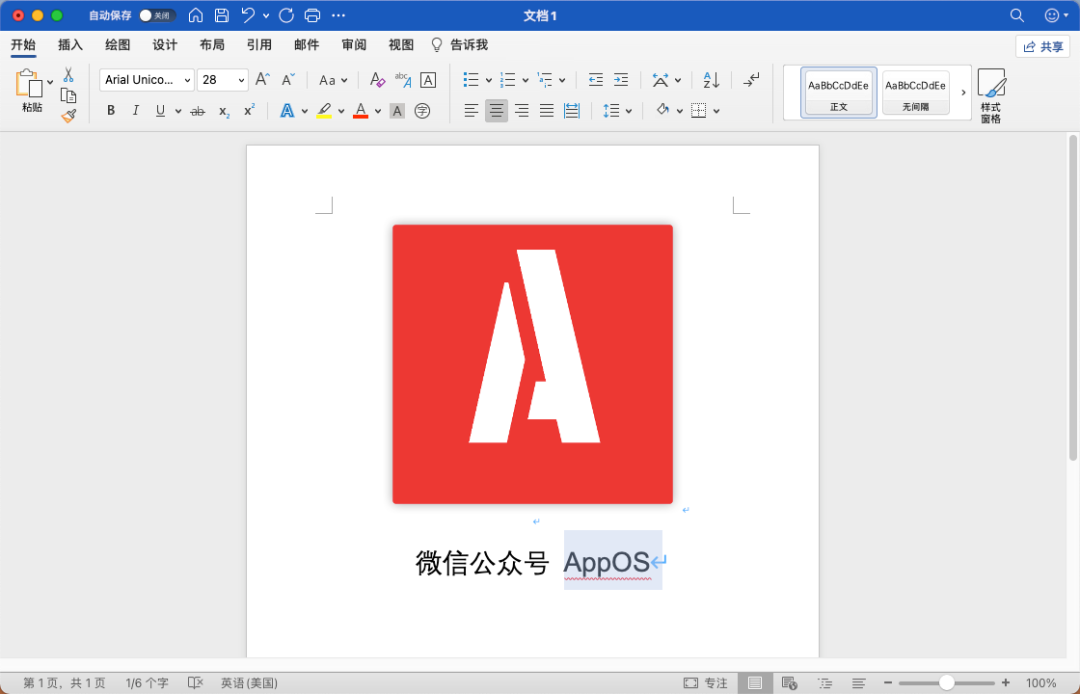Open the 样式窗格 styles pane
Image resolution: width=1080 pixels, height=694 pixels.
coord(991,96)
